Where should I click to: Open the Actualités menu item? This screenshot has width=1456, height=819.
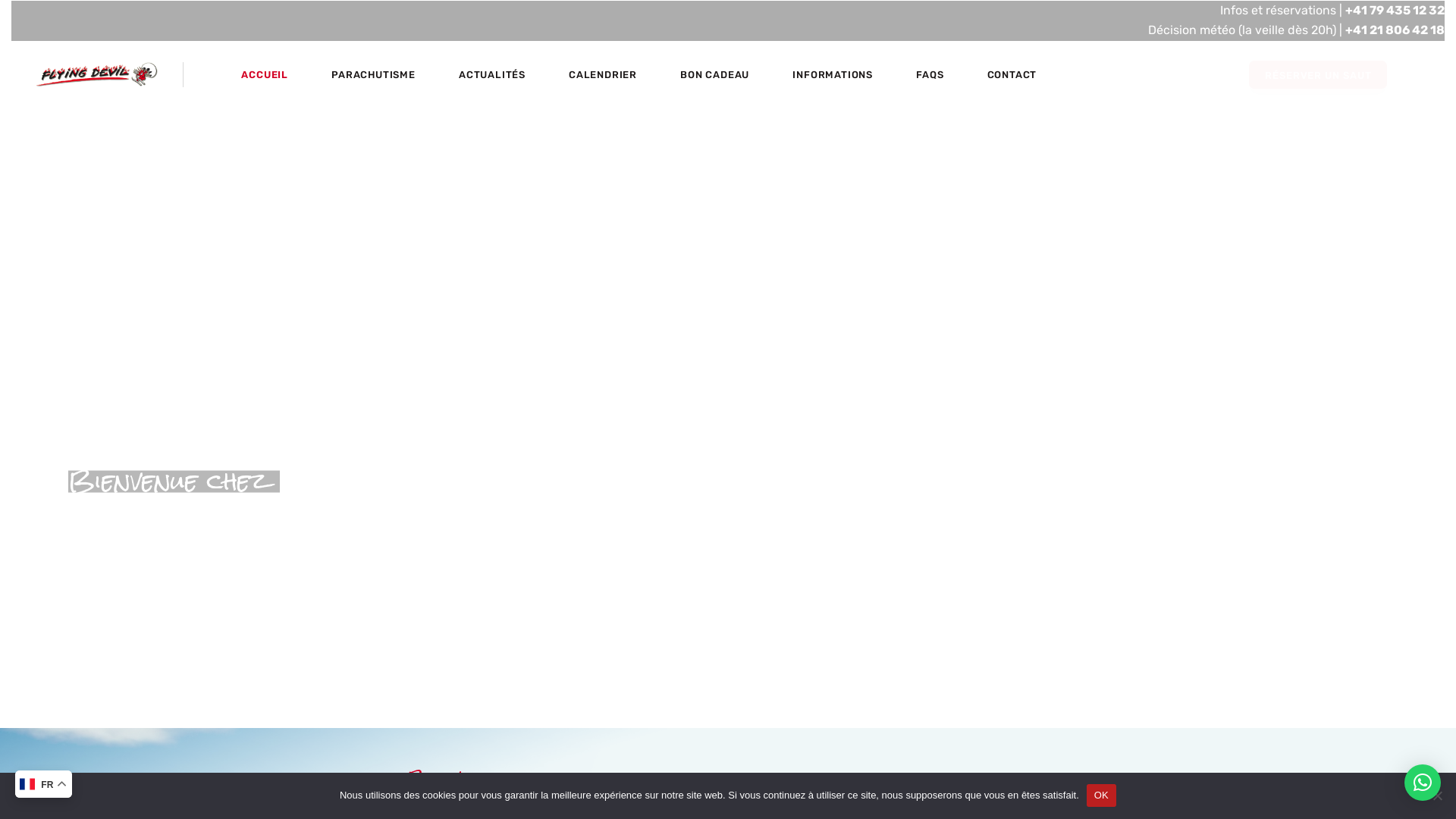coord(491,75)
